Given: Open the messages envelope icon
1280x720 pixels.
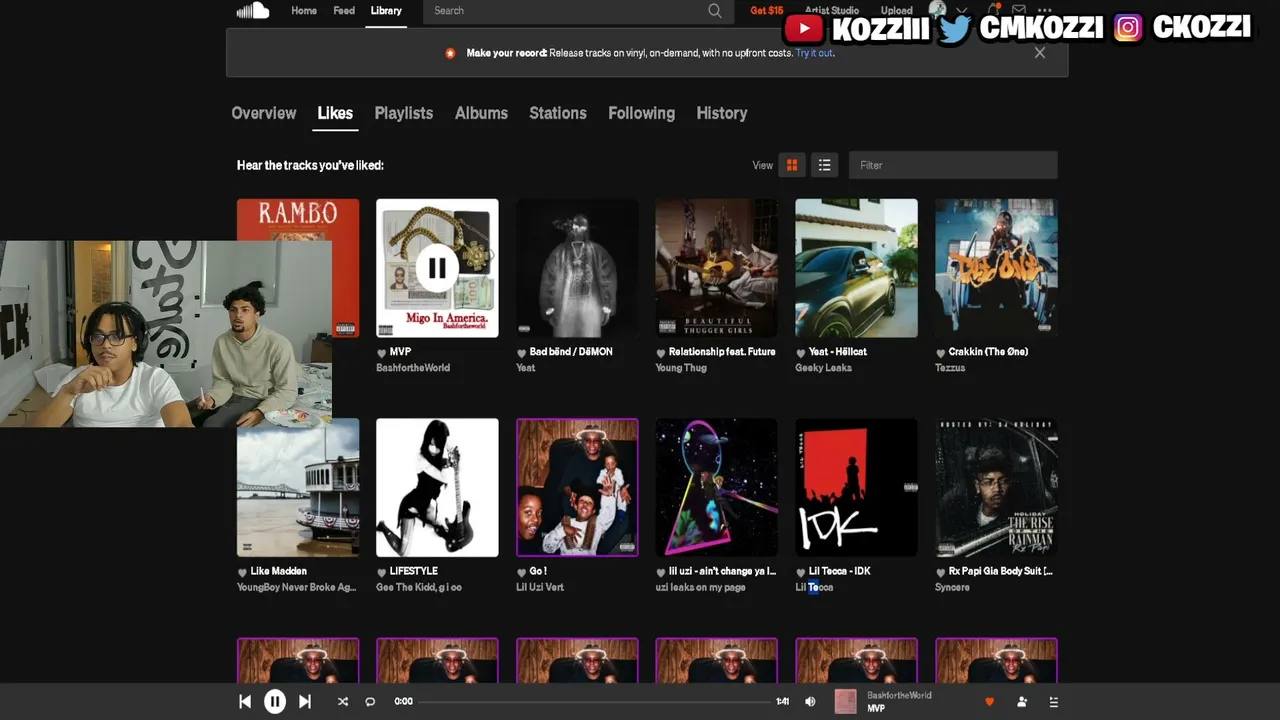Looking at the screenshot, I should (1019, 11).
